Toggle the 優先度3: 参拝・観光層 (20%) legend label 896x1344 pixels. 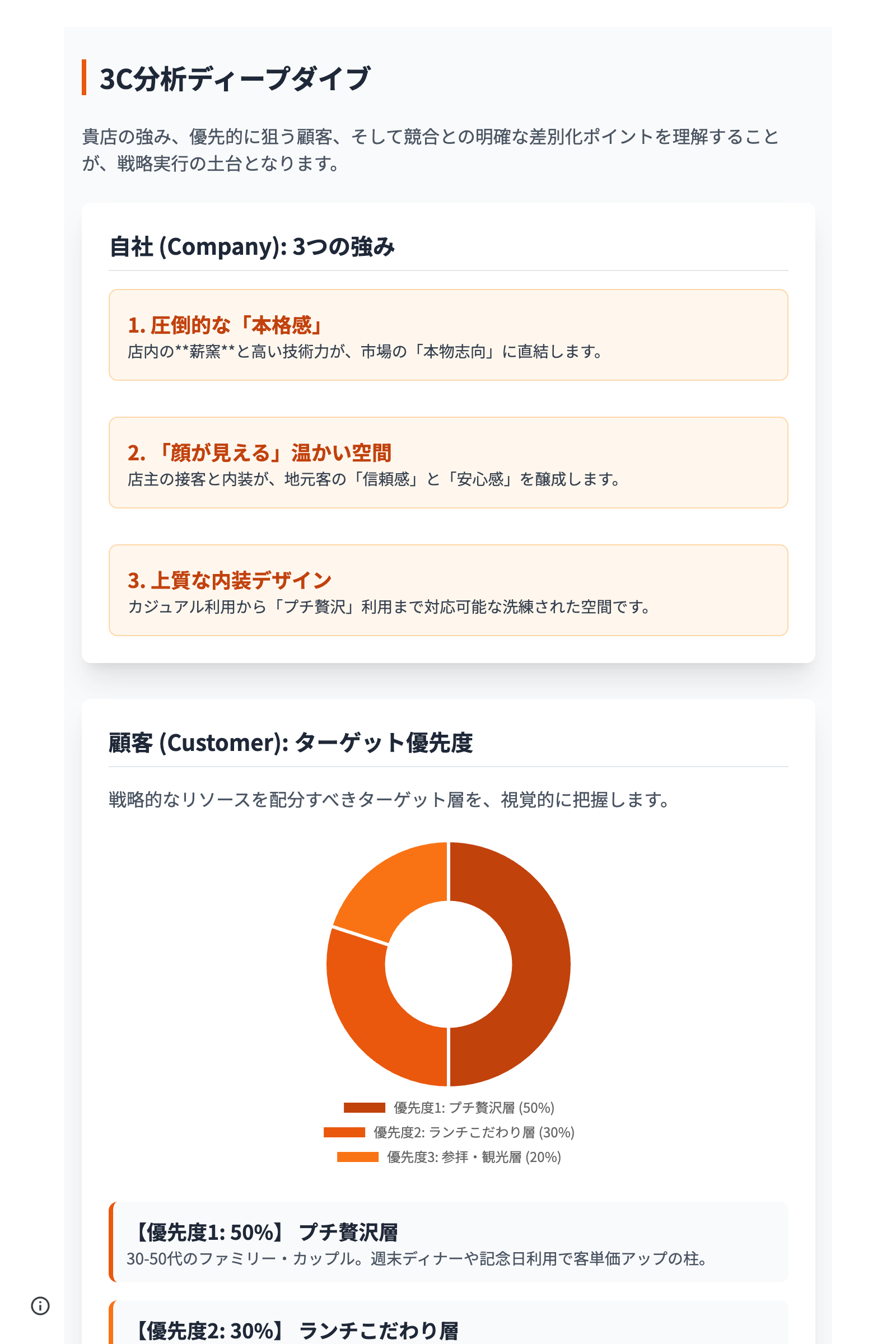click(x=474, y=1157)
